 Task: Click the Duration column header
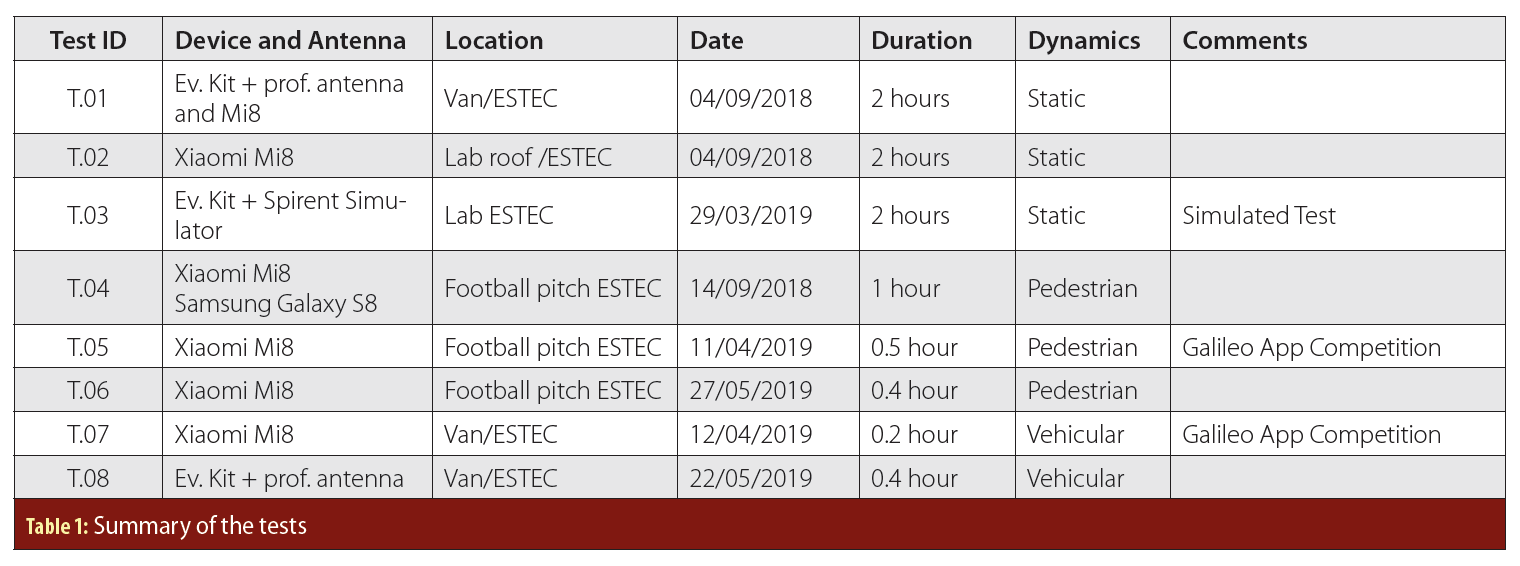921,40
